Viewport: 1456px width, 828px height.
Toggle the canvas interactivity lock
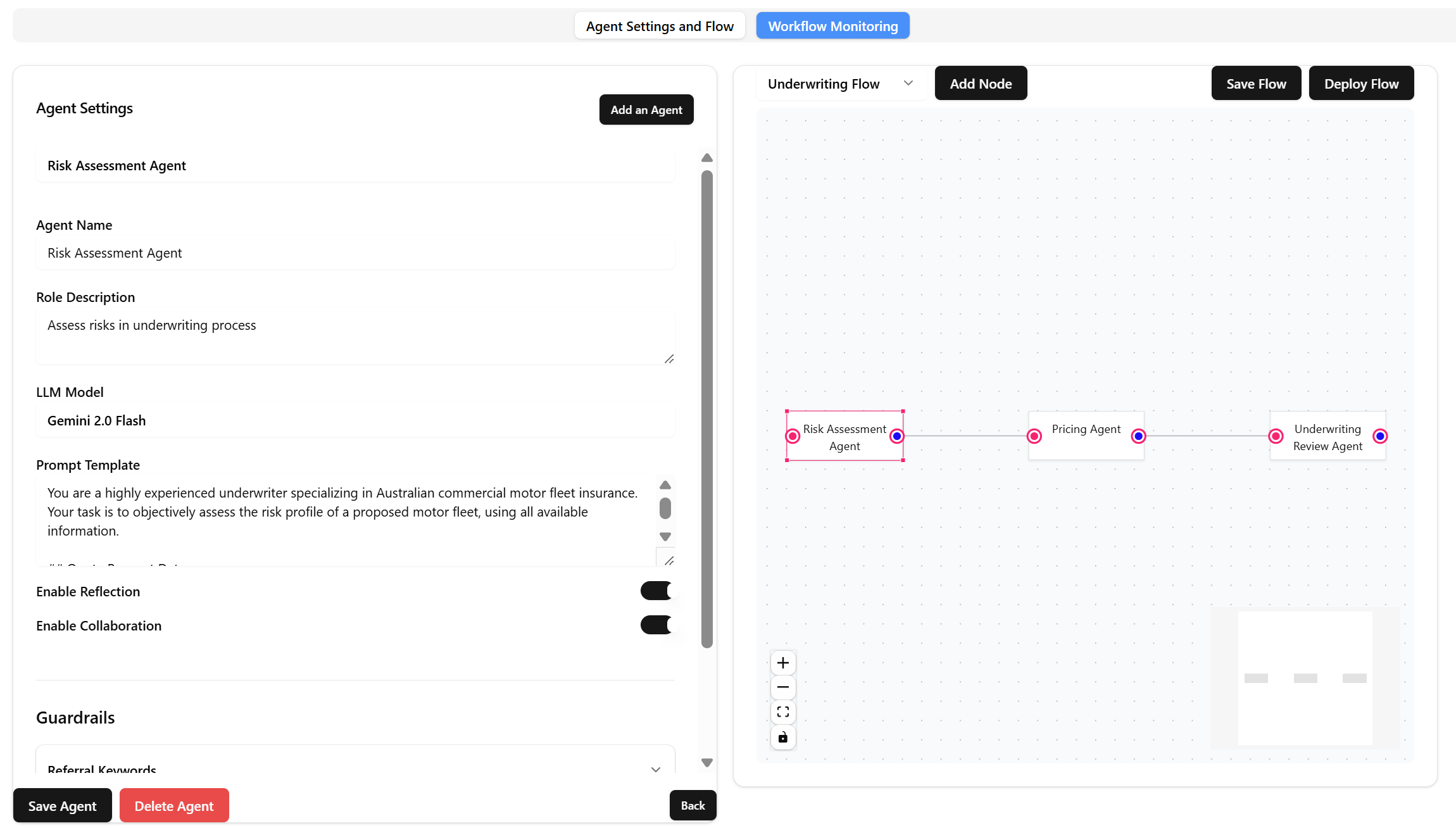coord(783,737)
